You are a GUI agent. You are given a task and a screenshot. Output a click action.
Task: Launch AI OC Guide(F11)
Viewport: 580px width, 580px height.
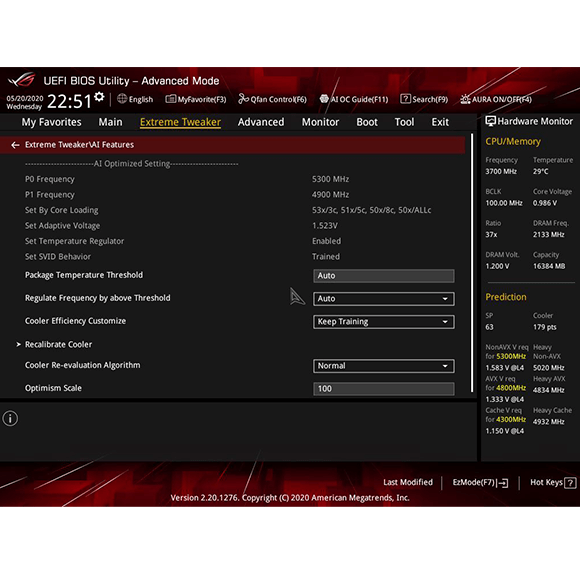pyautogui.click(x=354, y=99)
